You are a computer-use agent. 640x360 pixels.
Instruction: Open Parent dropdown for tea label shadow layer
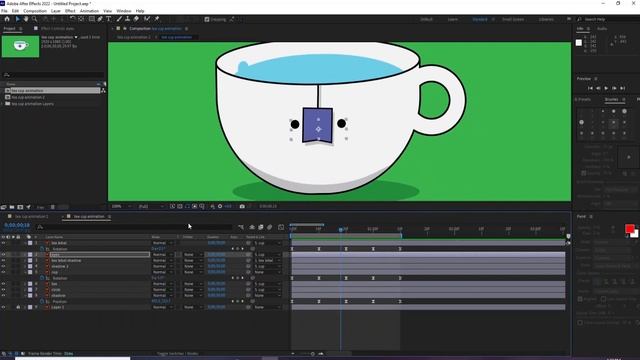tap(267, 260)
